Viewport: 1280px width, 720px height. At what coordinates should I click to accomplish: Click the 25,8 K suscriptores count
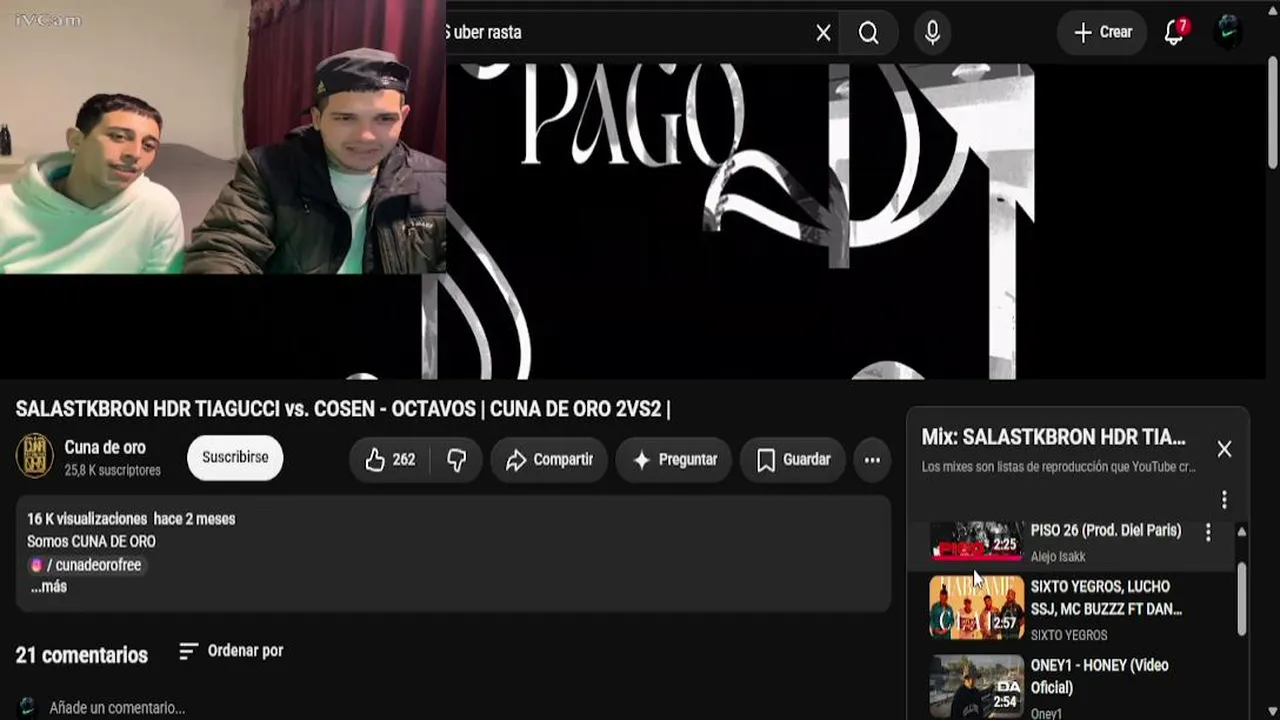coord(112,470)
